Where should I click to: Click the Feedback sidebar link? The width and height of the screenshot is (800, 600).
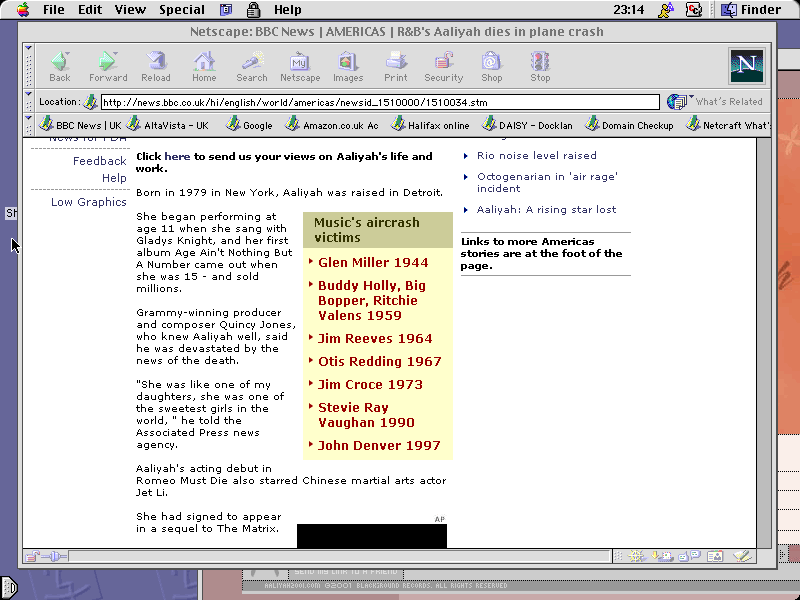99,161
